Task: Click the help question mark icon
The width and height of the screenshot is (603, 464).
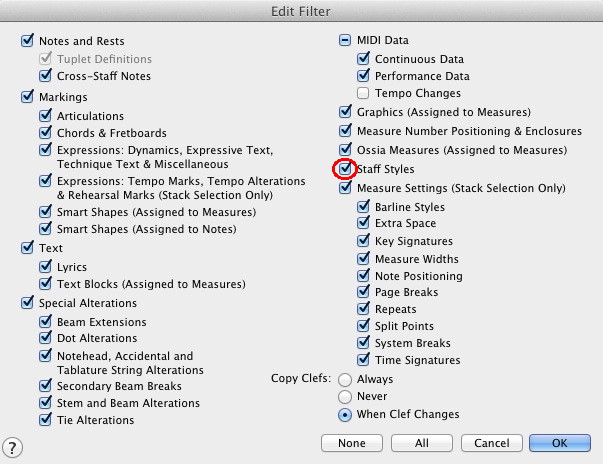Action: pyautogui.click(x=14, y=447)
